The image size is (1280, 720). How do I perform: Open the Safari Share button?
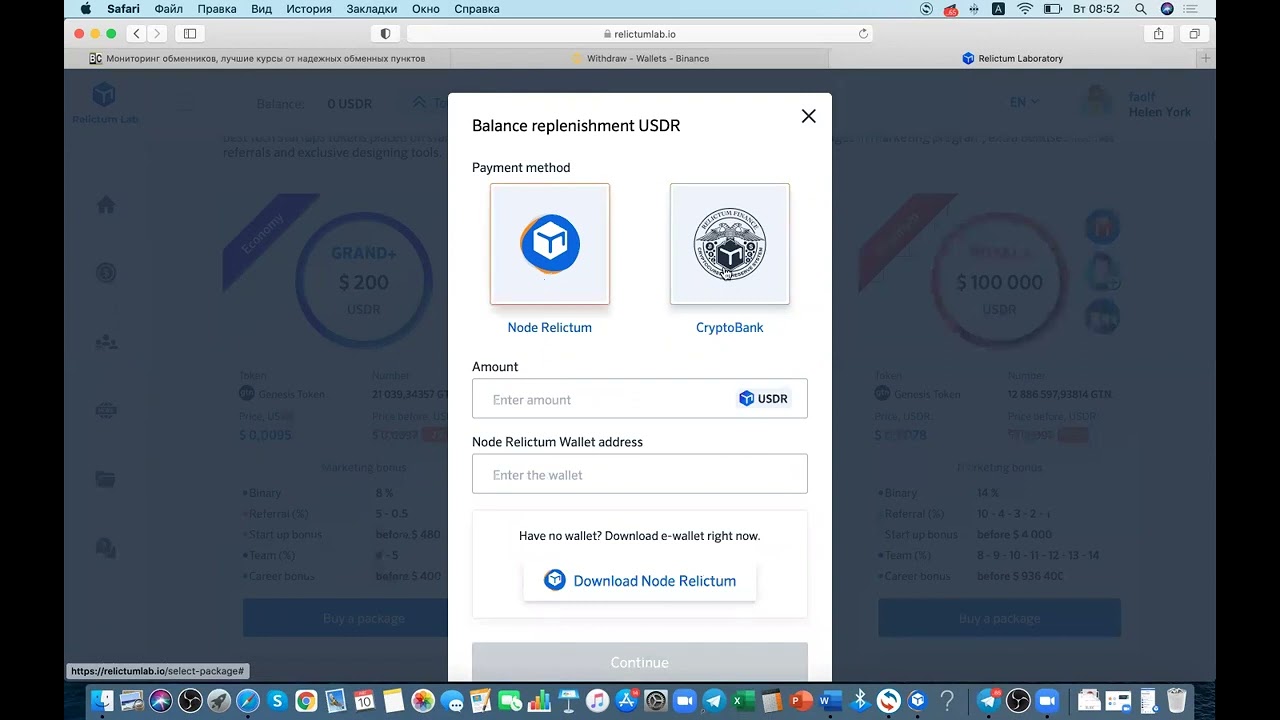tap(1158, 33)
